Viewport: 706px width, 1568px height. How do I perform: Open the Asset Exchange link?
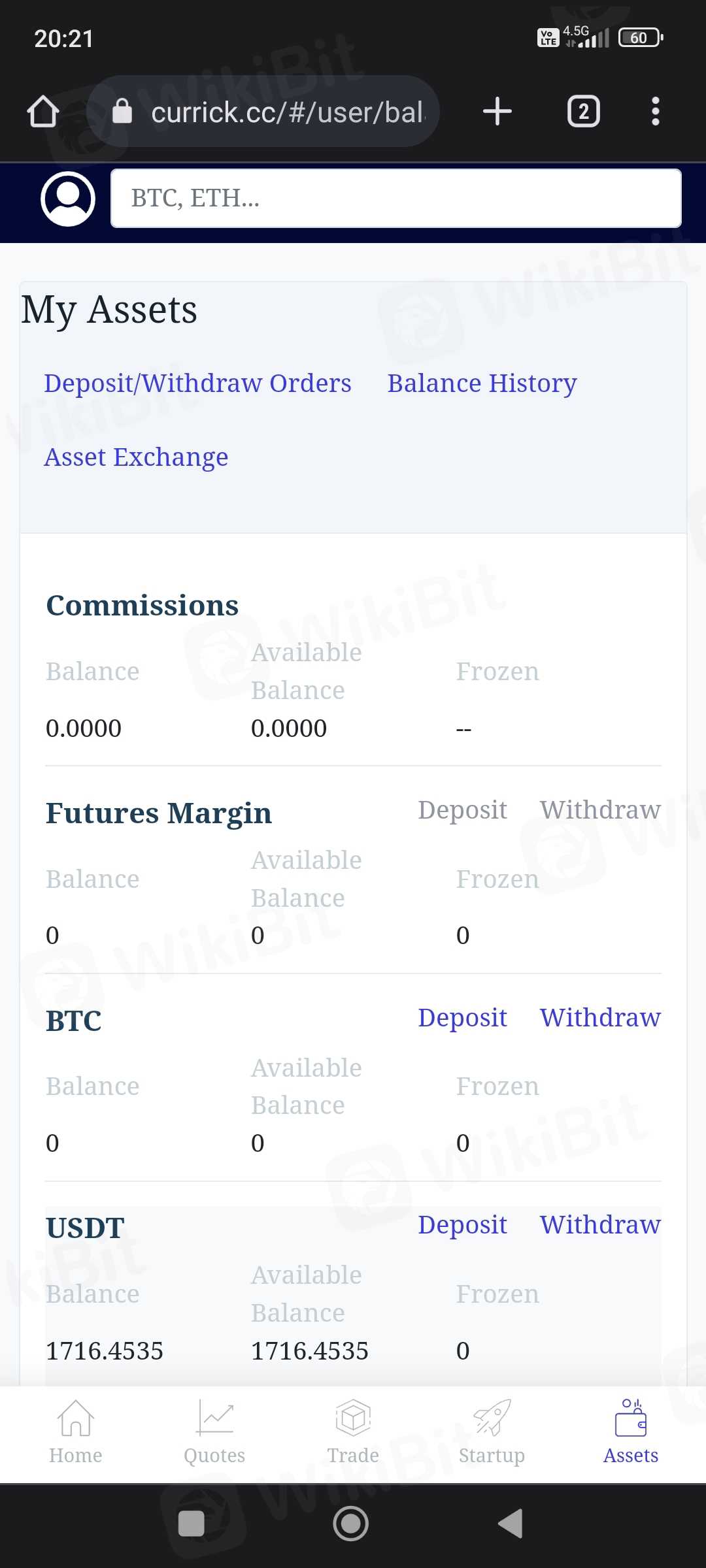coord(136,457)
